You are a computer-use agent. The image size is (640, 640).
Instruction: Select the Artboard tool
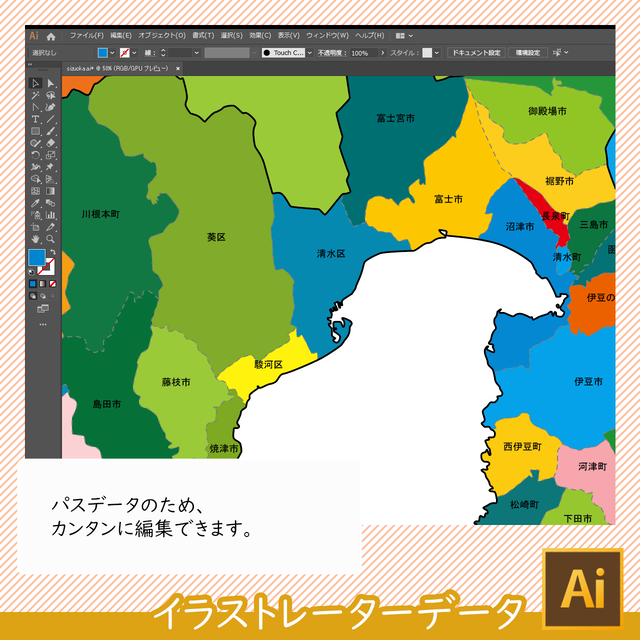[x=36, y=227]
